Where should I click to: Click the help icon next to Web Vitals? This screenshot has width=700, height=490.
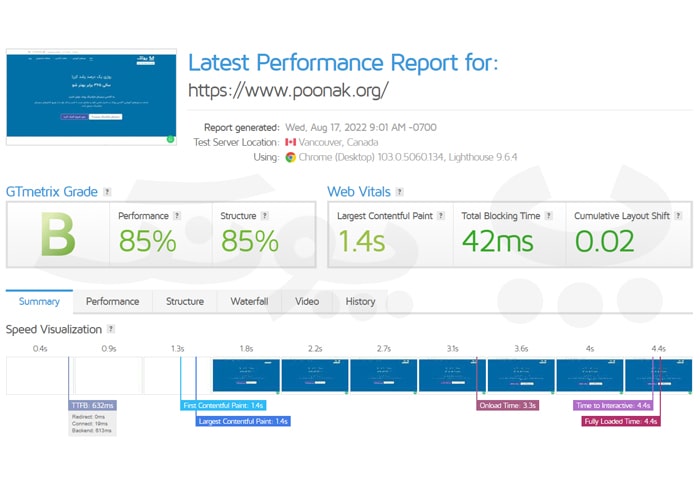[x=400, y=192]
